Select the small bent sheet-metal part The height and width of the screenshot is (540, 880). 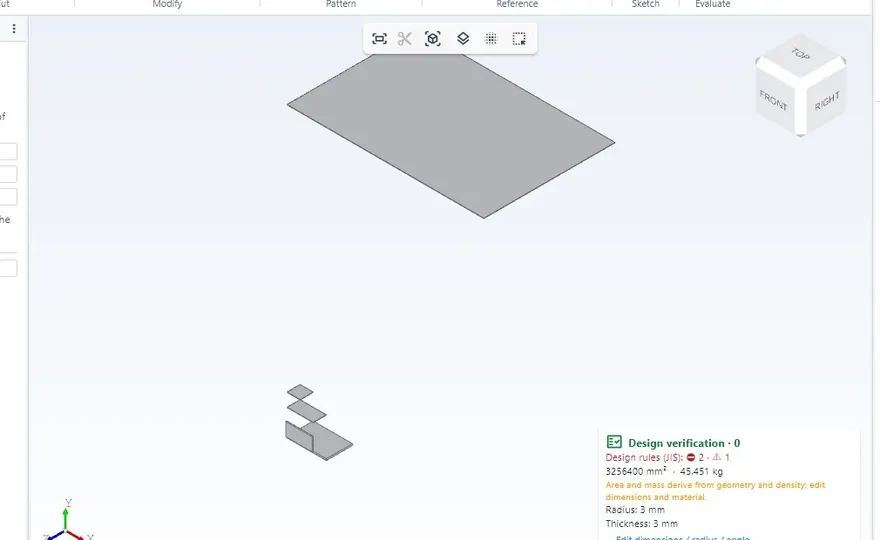(x=321, y=440)
